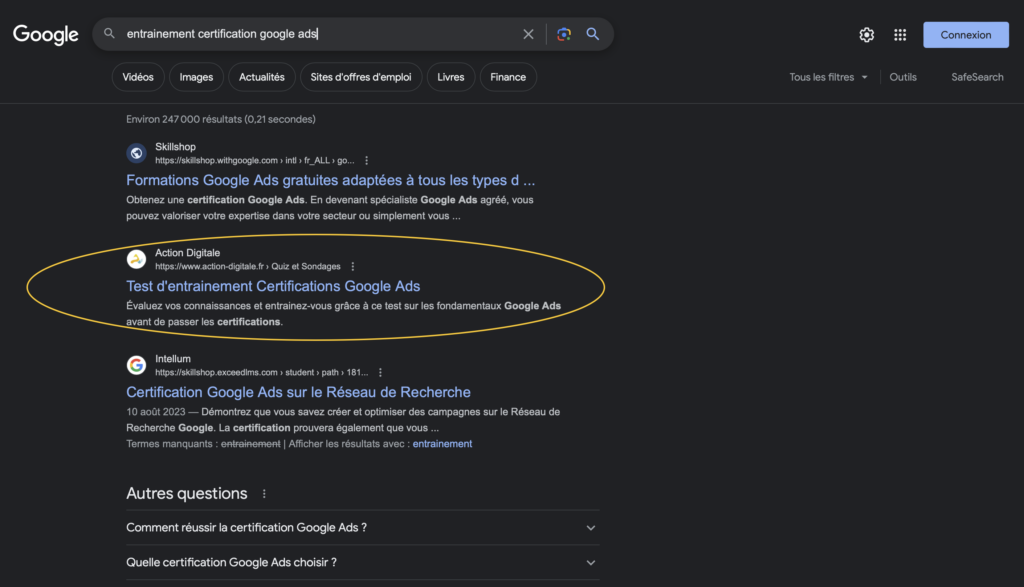The image size is (1024, 587).
Task: Open Google Lens image search icon
Action: 564,34
